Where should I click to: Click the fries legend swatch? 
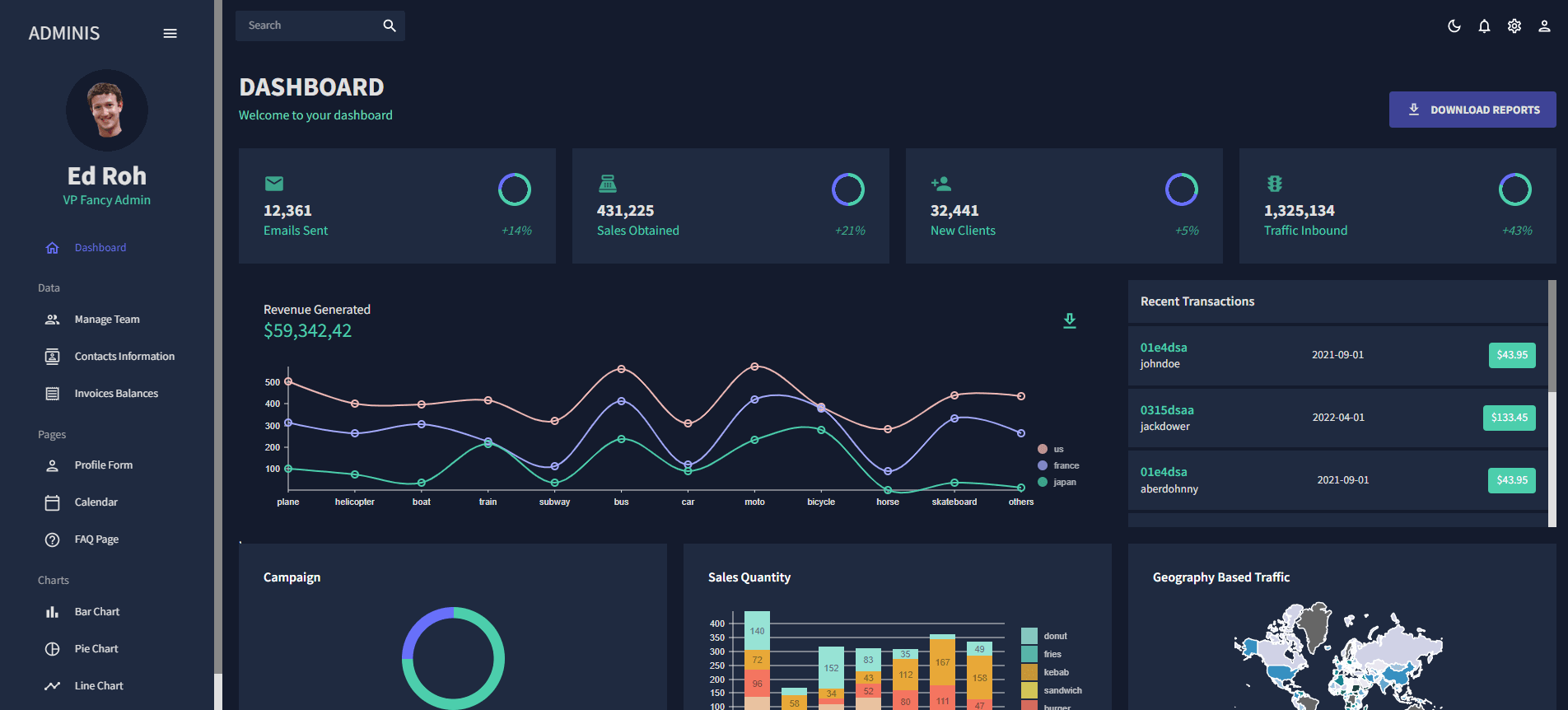click(x=1029, y=654)
